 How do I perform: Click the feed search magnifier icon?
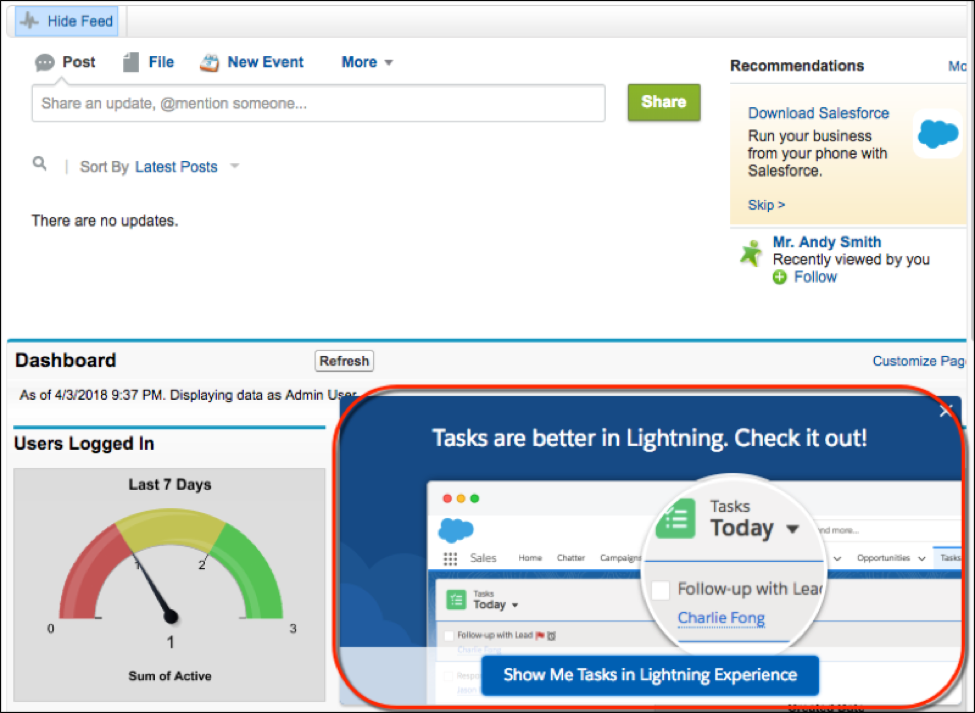point(40,164)
